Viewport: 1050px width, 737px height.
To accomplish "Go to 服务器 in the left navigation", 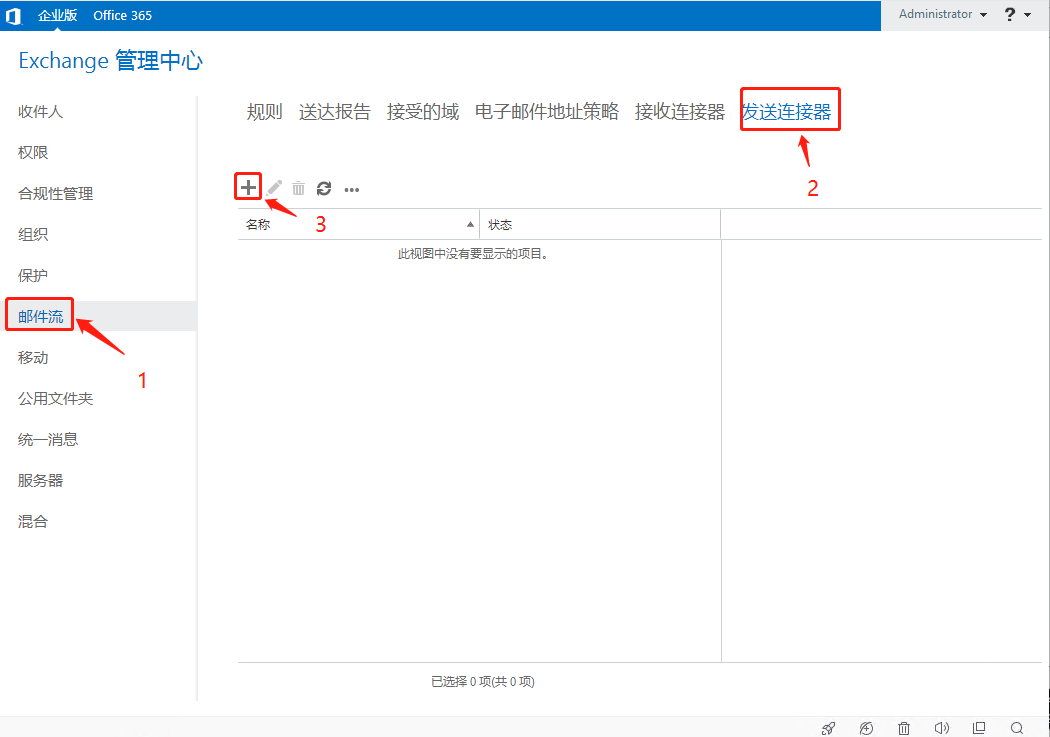I will (40, 480).
